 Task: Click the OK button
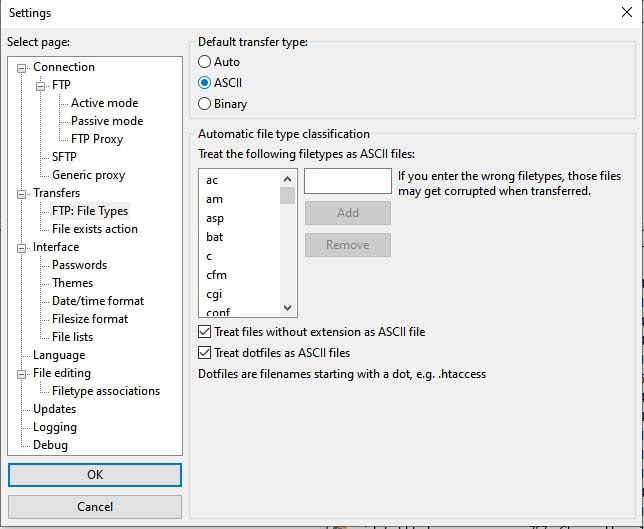click(95, 475)
